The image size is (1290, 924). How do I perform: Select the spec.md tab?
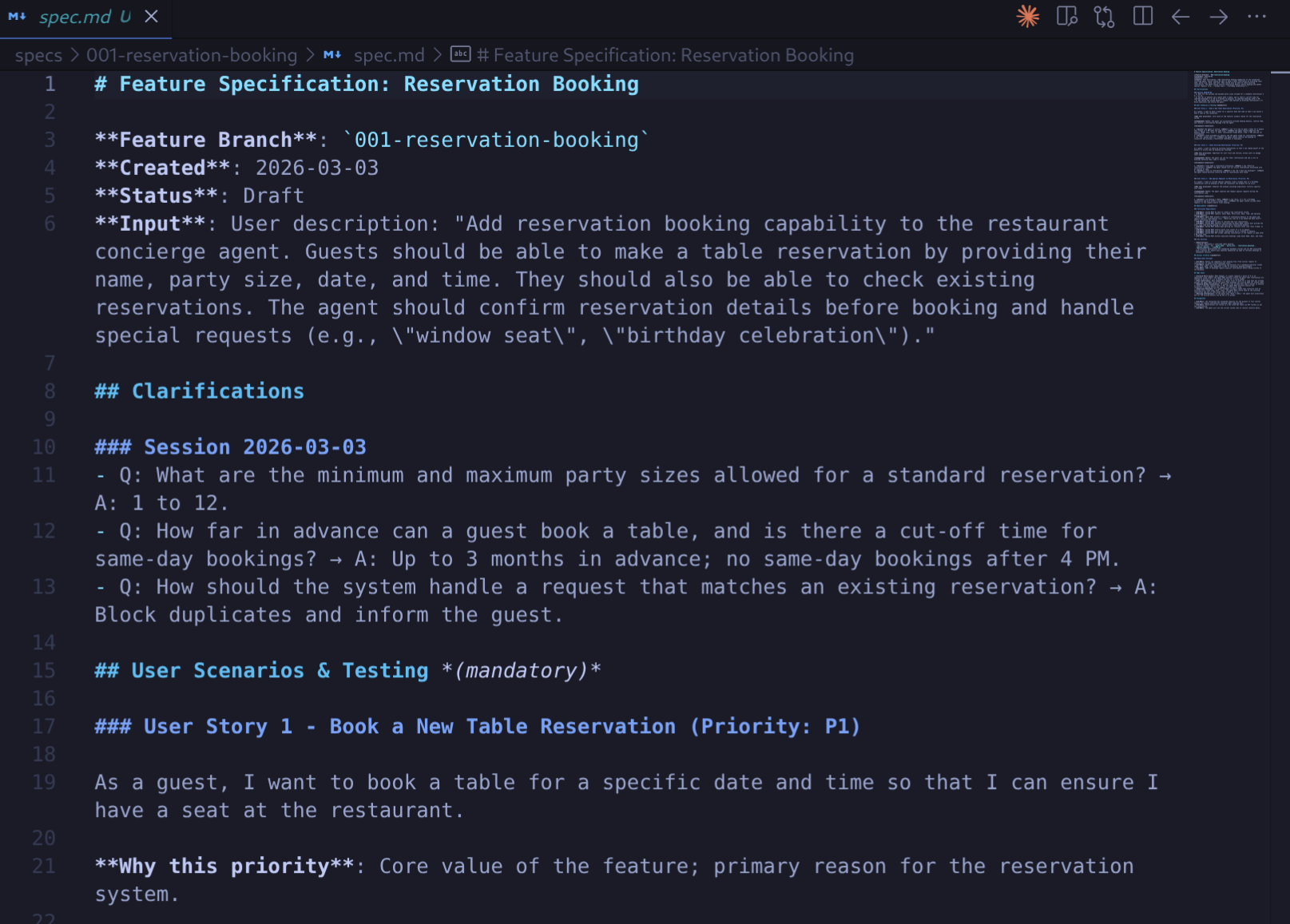75,17
